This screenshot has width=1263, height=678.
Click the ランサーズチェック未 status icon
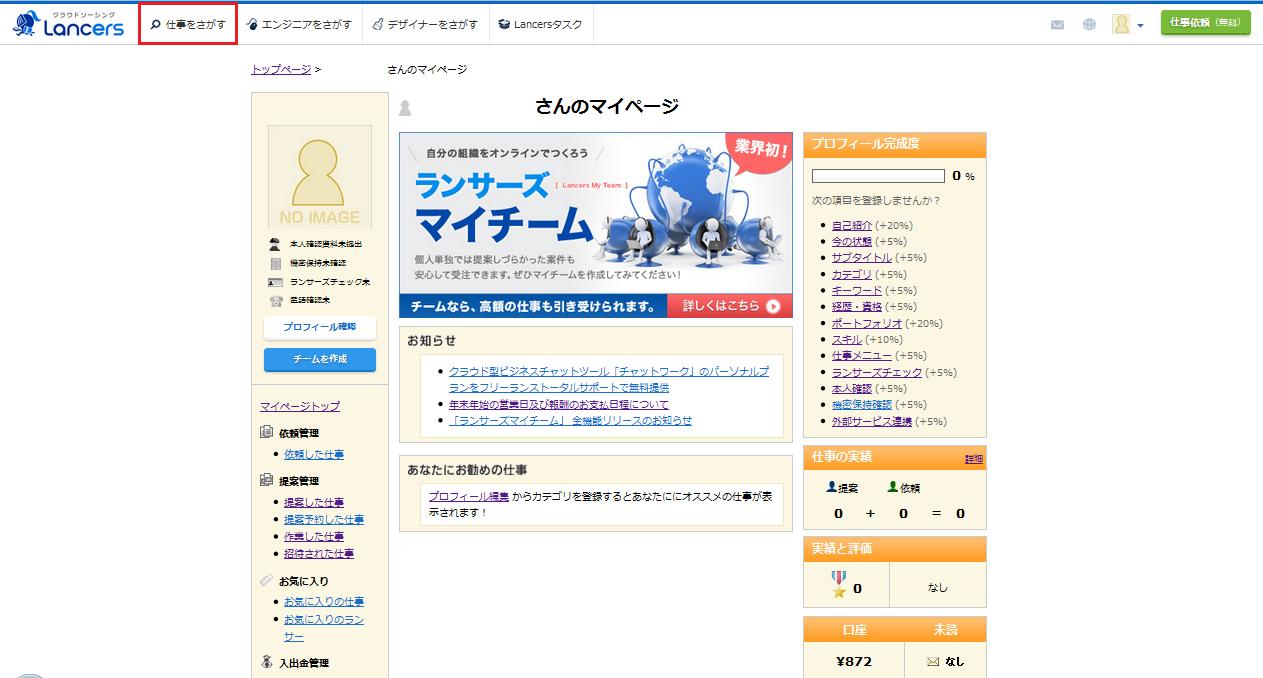click(x=275, y=282)
